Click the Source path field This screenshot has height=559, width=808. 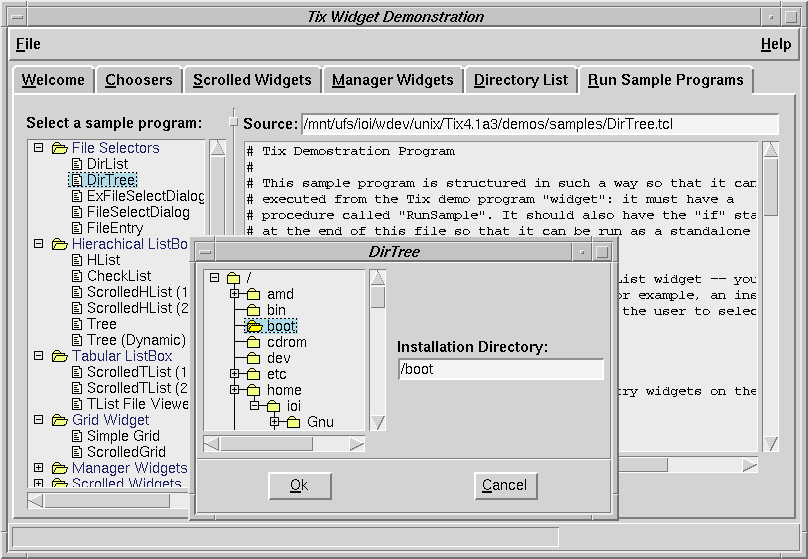[x=540, y=124]
